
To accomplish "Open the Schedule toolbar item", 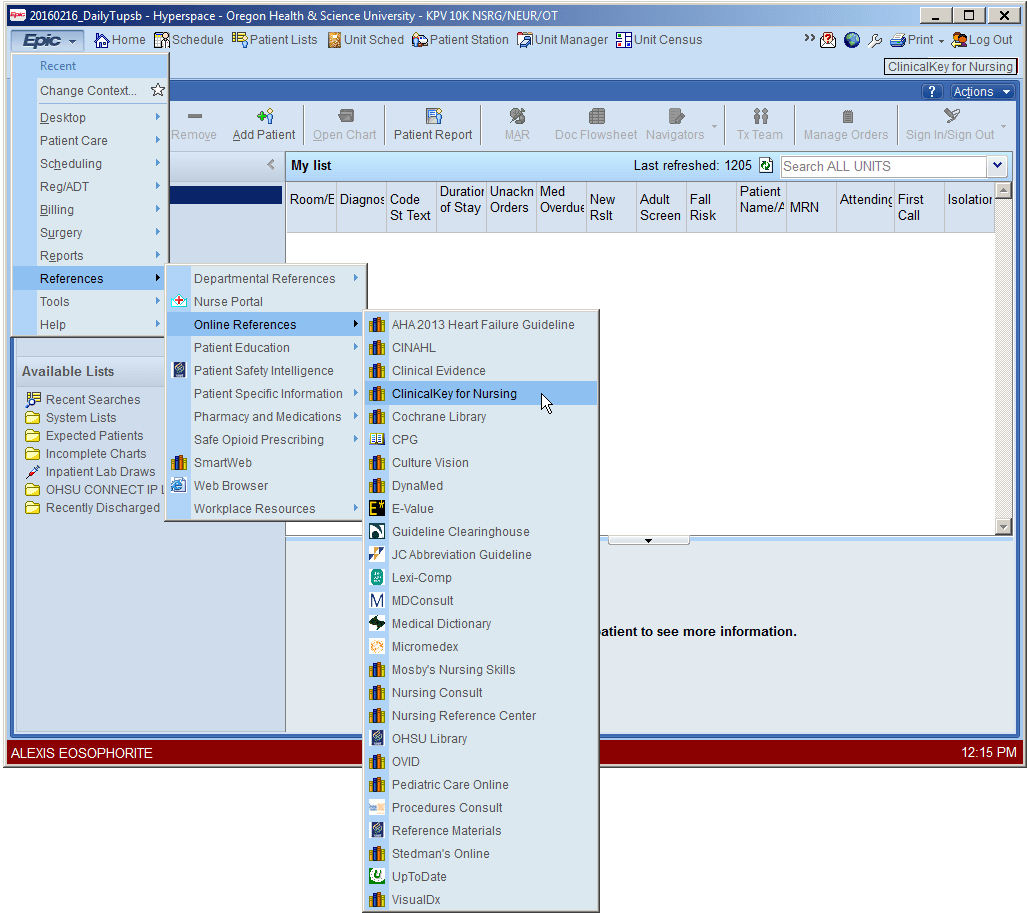I will pos(189,40).
